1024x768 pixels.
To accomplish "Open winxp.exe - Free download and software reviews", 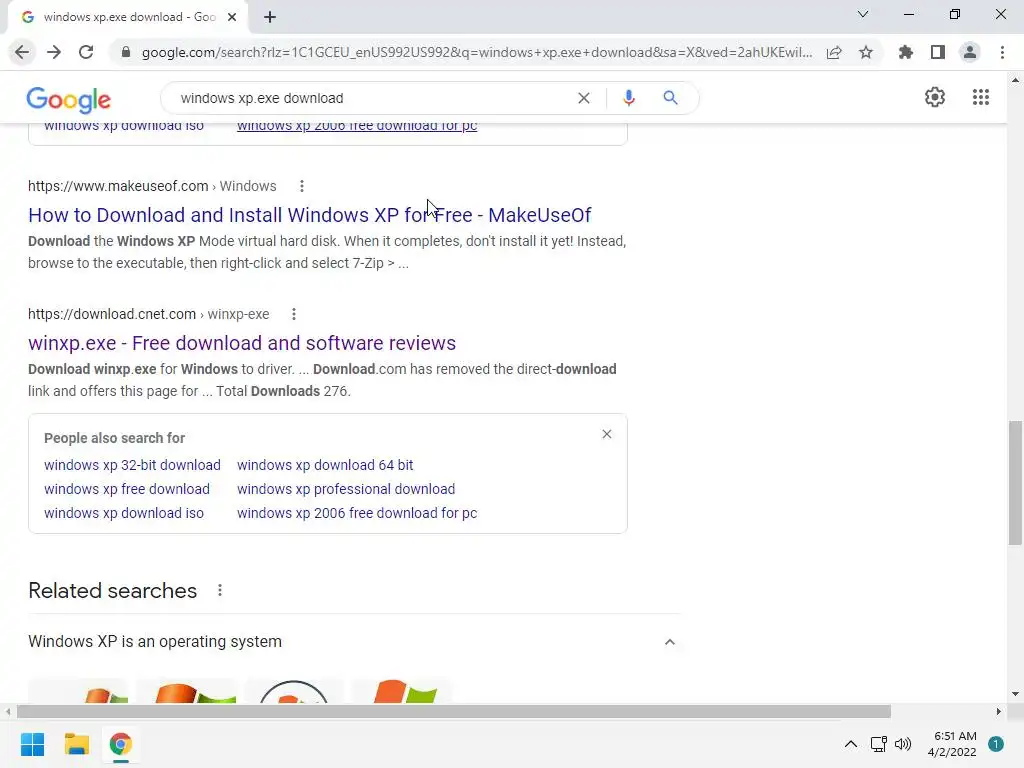I will coord(242,343).
